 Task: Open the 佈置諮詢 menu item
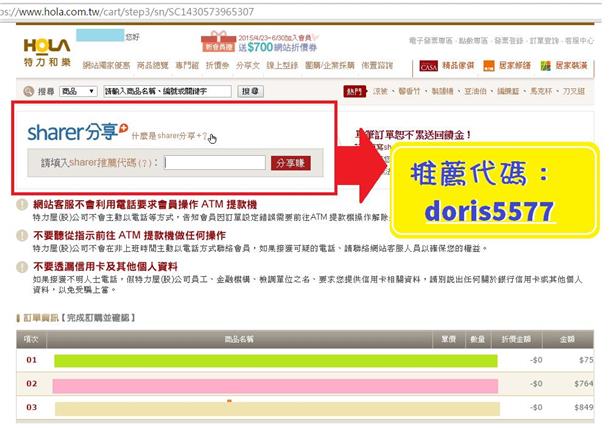(377, 65)
